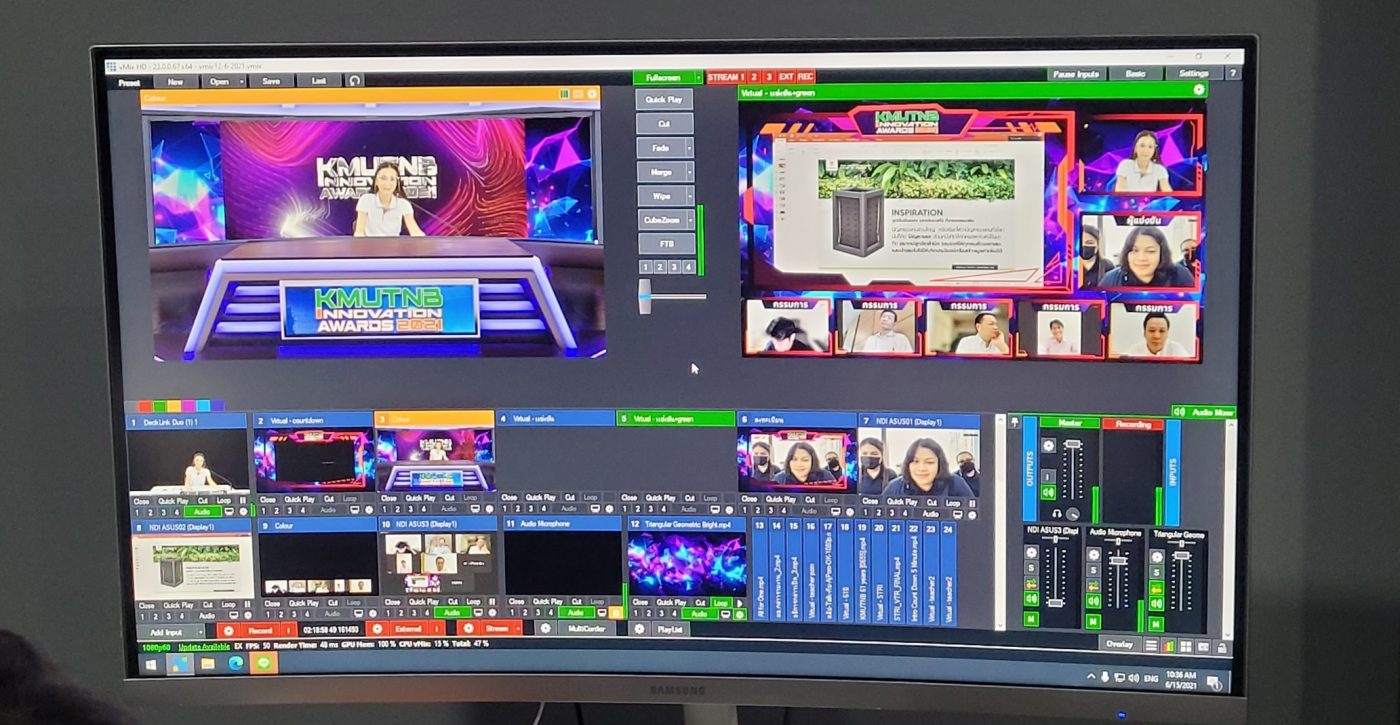Open settings gear on Virtual preview header

[x=1198, y=90]
